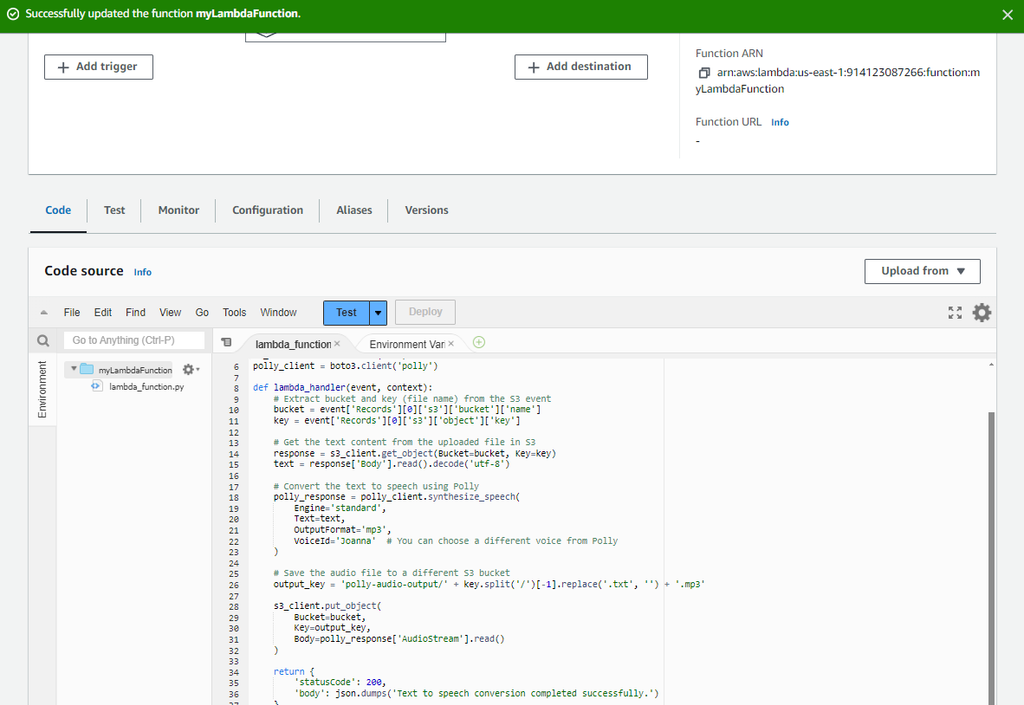The height and width of the screenshot is (705, 1024).
Task: Open folder settings gear dropdown in file tree
Action: [190, 370]
